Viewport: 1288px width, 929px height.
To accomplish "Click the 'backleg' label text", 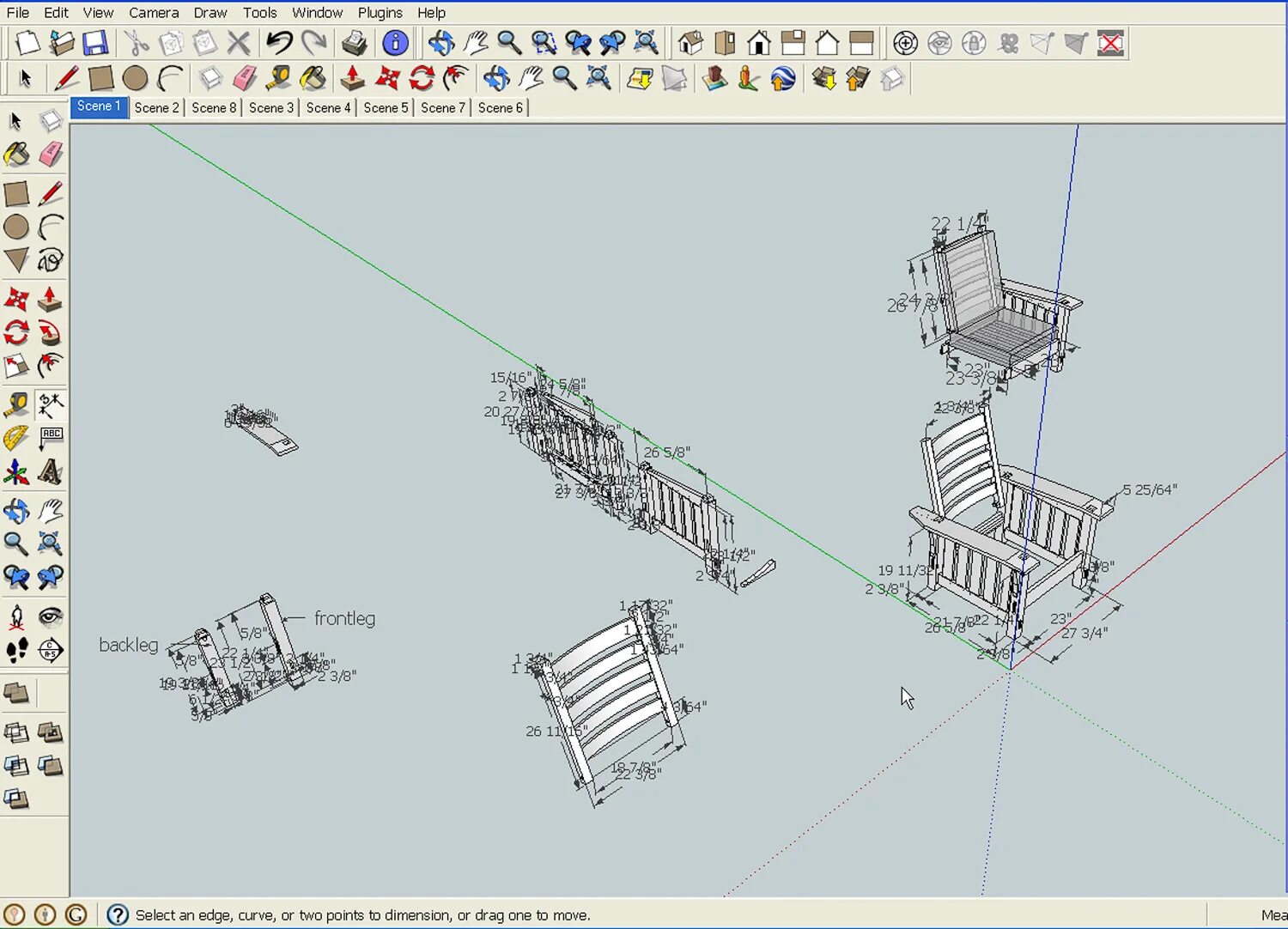I will pyautogui.click(x=129, y=645).
